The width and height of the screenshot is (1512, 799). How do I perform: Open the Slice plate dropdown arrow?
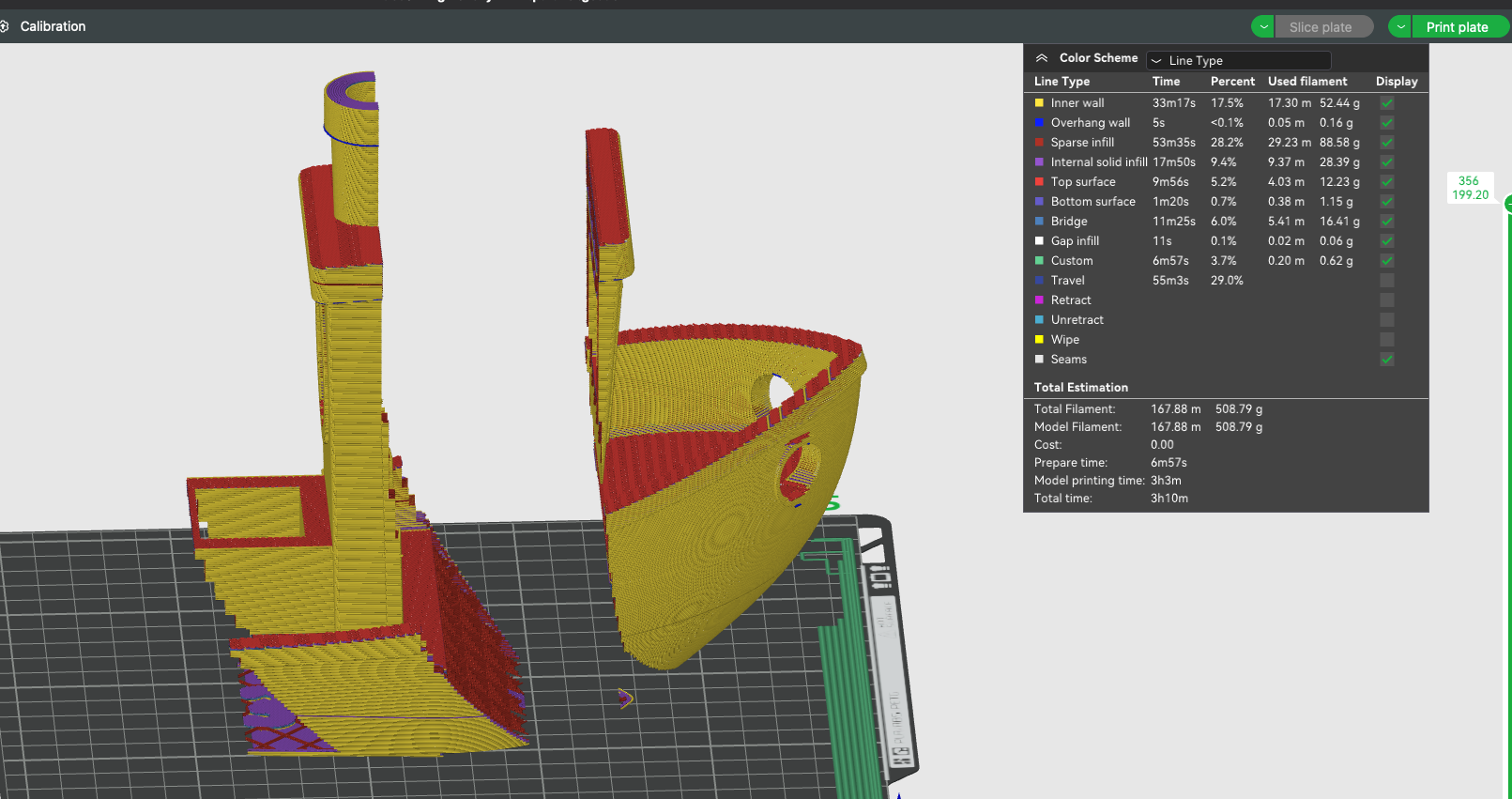tap(1263, 27)
